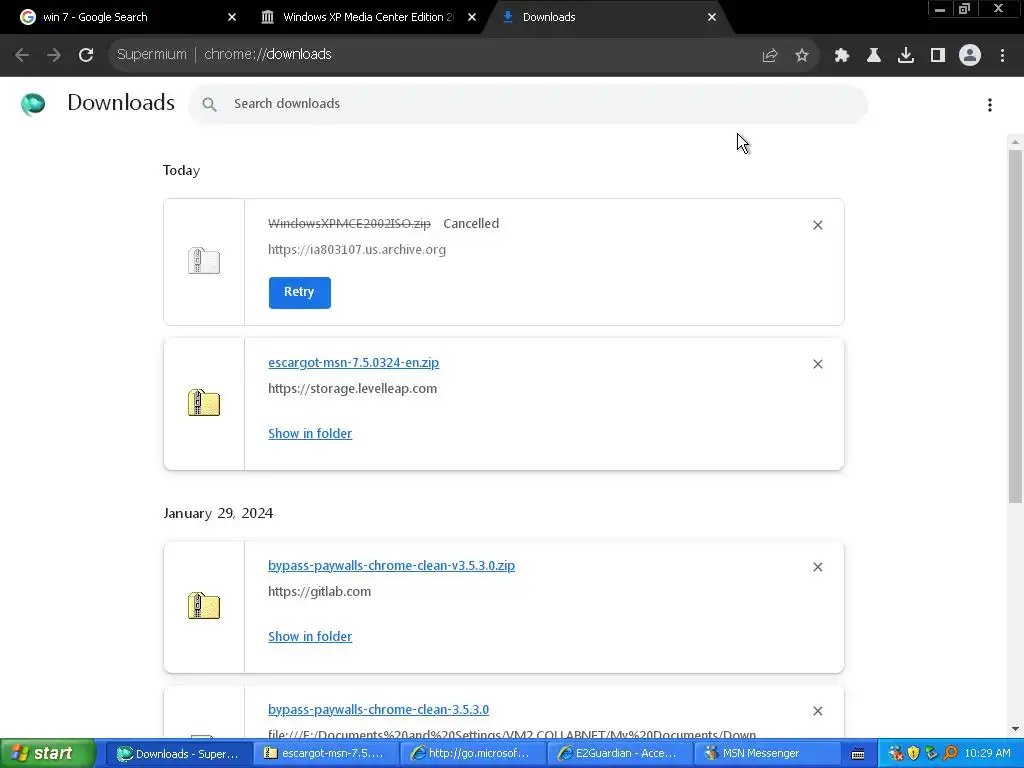Toggle the side panel icon
The height and width of the screenshot is (768, 1024).
[x=938, y=56]
